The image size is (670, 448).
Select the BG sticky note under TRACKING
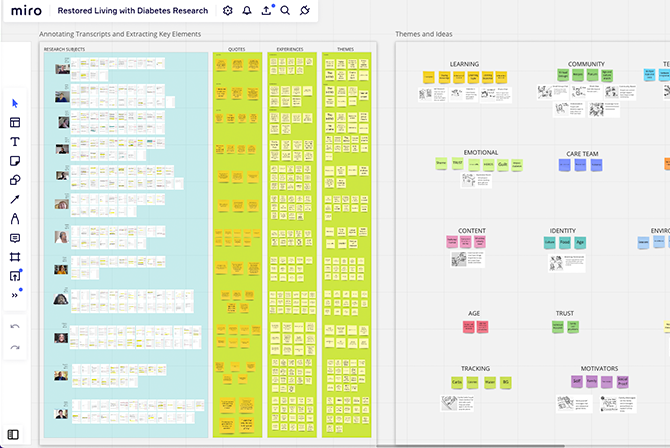(x=505, y=382)
